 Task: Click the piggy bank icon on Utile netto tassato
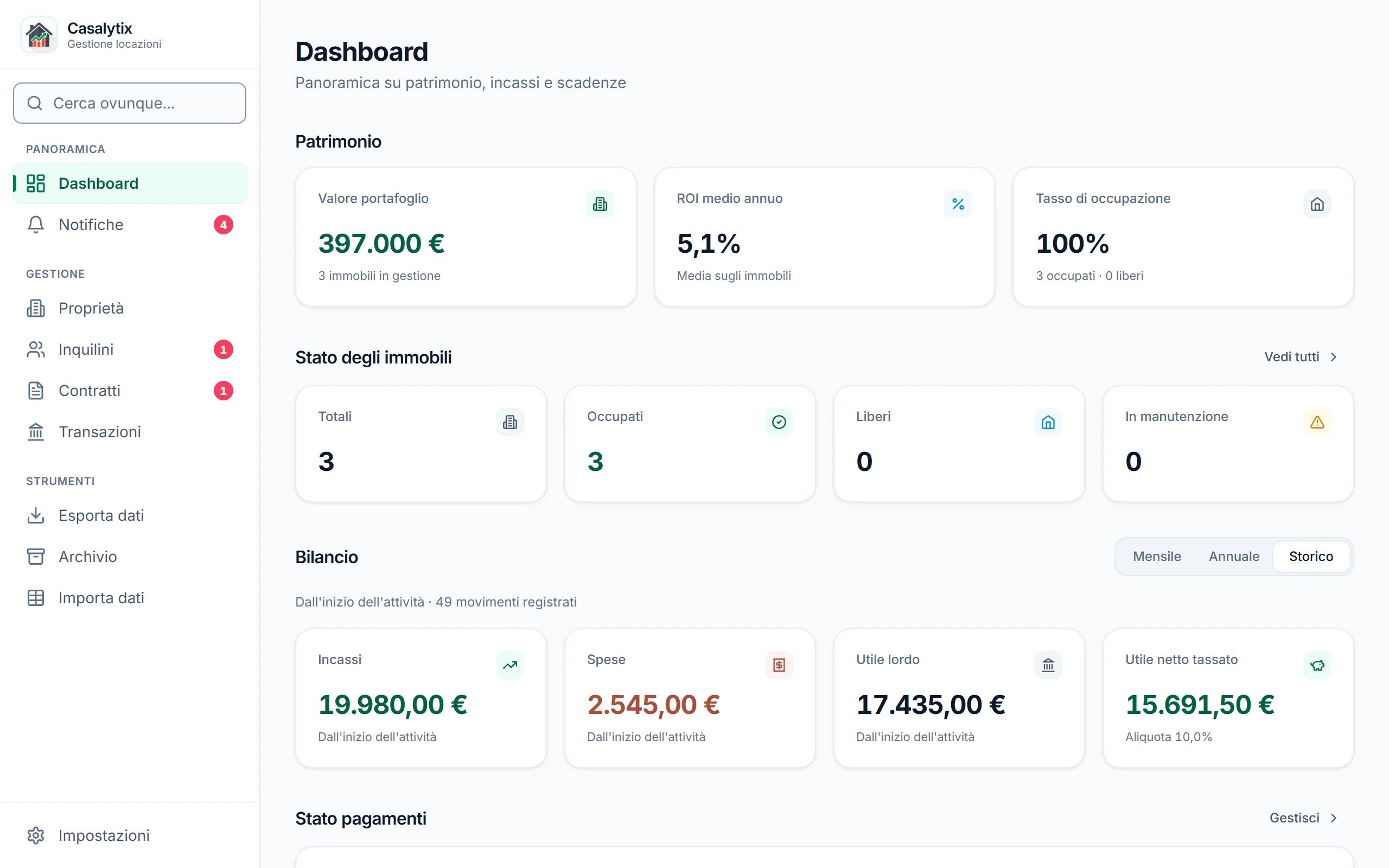tap(1317, 665)
